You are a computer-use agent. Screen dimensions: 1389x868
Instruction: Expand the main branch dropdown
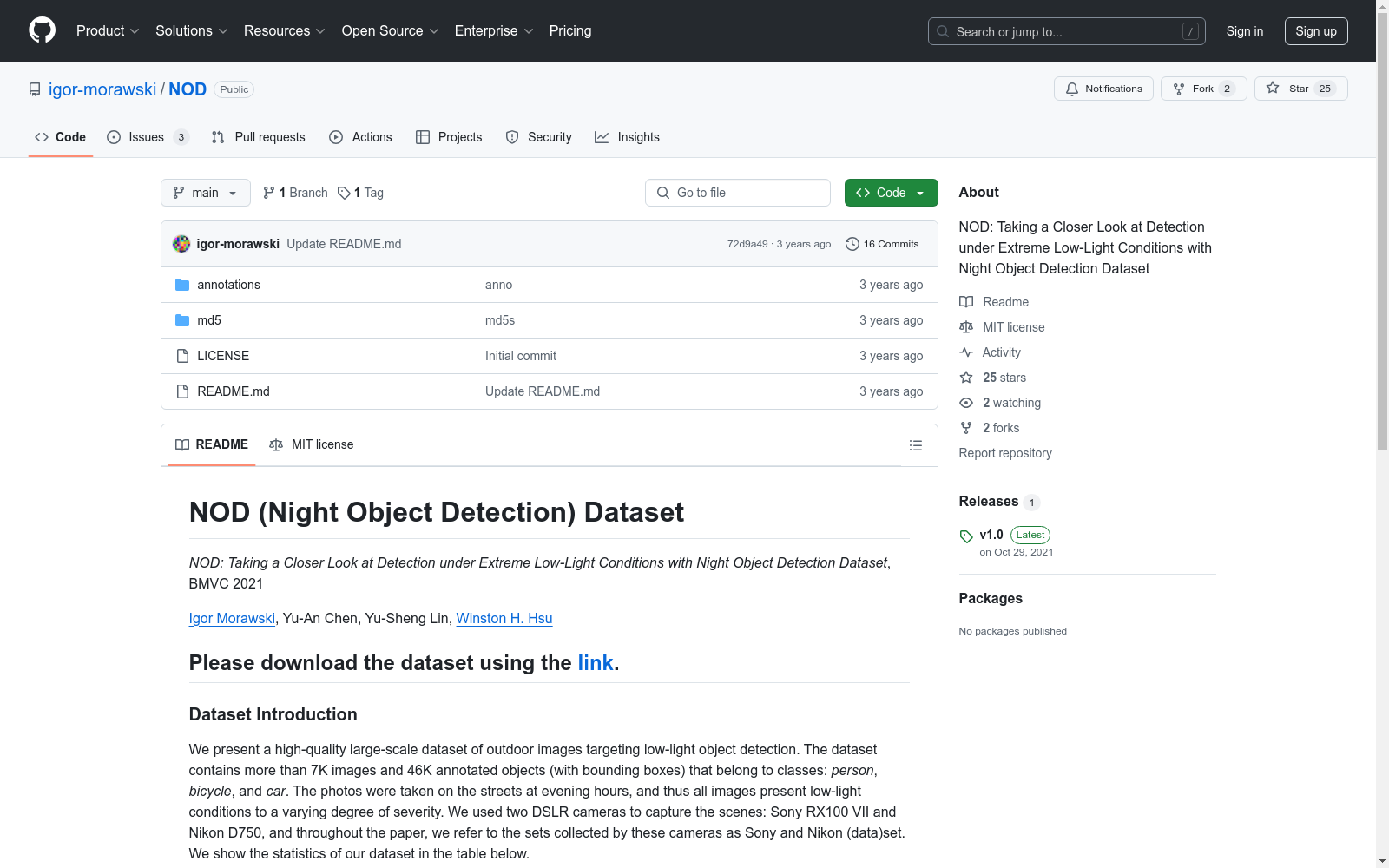click(206, 193)
